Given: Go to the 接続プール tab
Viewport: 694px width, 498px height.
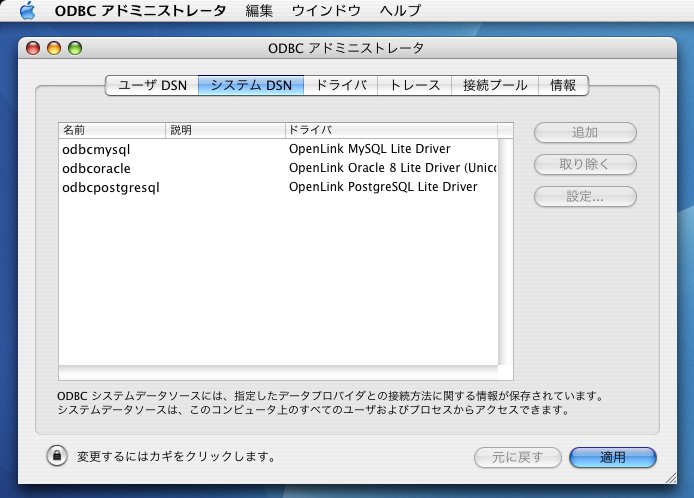Looking at the screenshot, I should click(495, 85).
